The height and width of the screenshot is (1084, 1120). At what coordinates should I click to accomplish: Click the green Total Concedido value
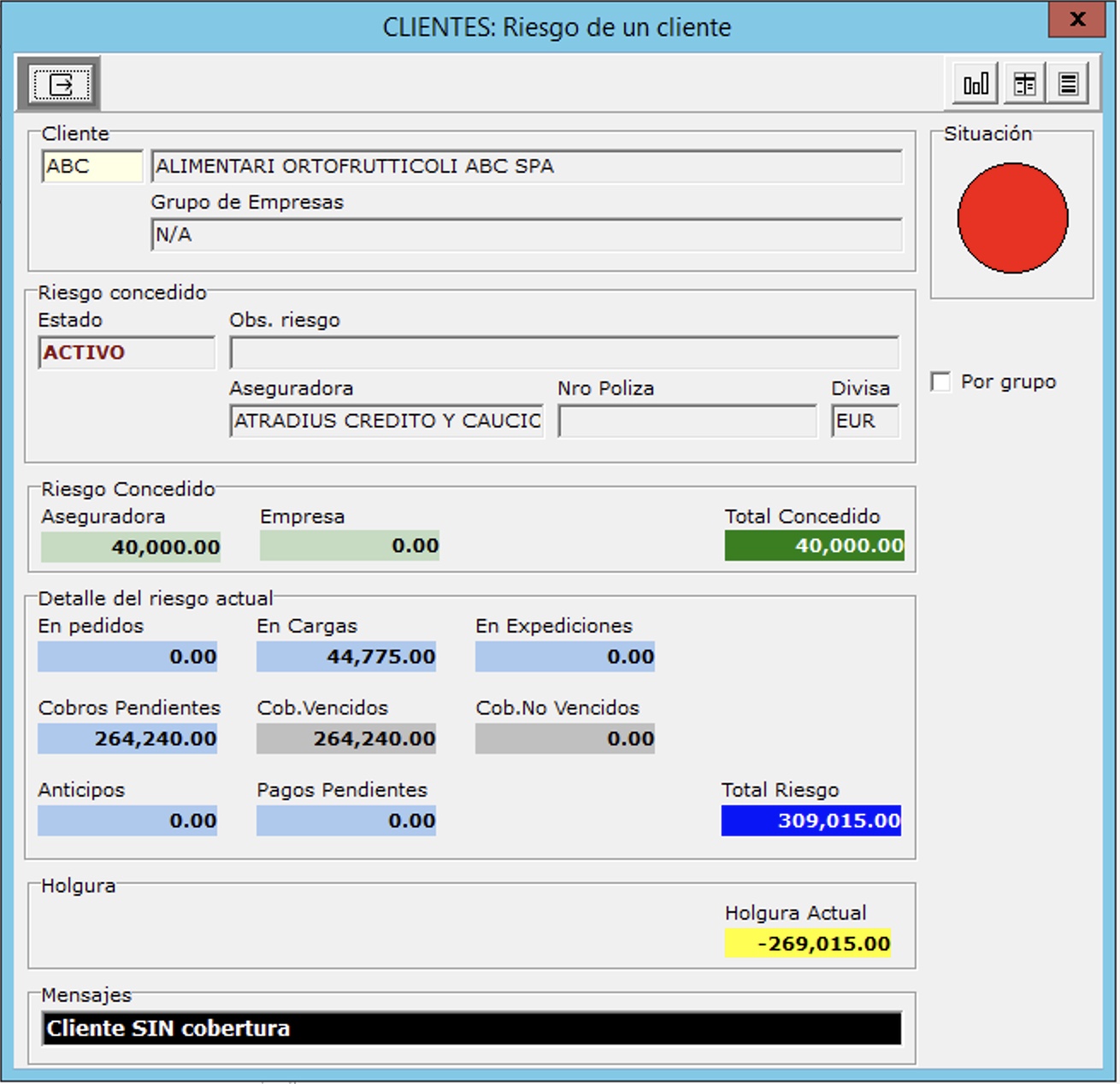pyautogui.click(x=814, y=545)
